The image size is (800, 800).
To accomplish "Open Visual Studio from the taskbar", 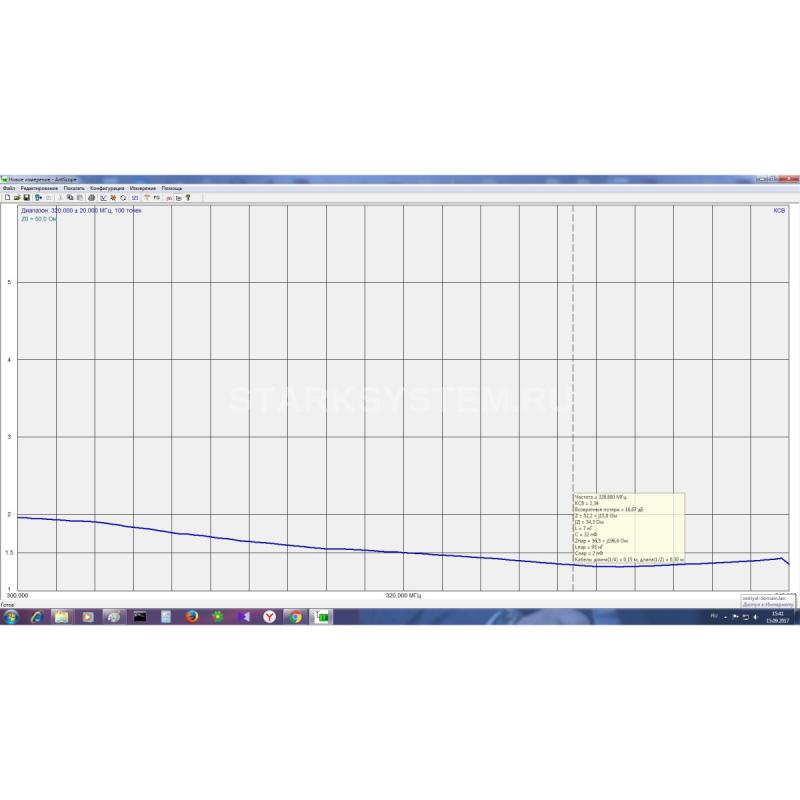I will coord(244,617).
